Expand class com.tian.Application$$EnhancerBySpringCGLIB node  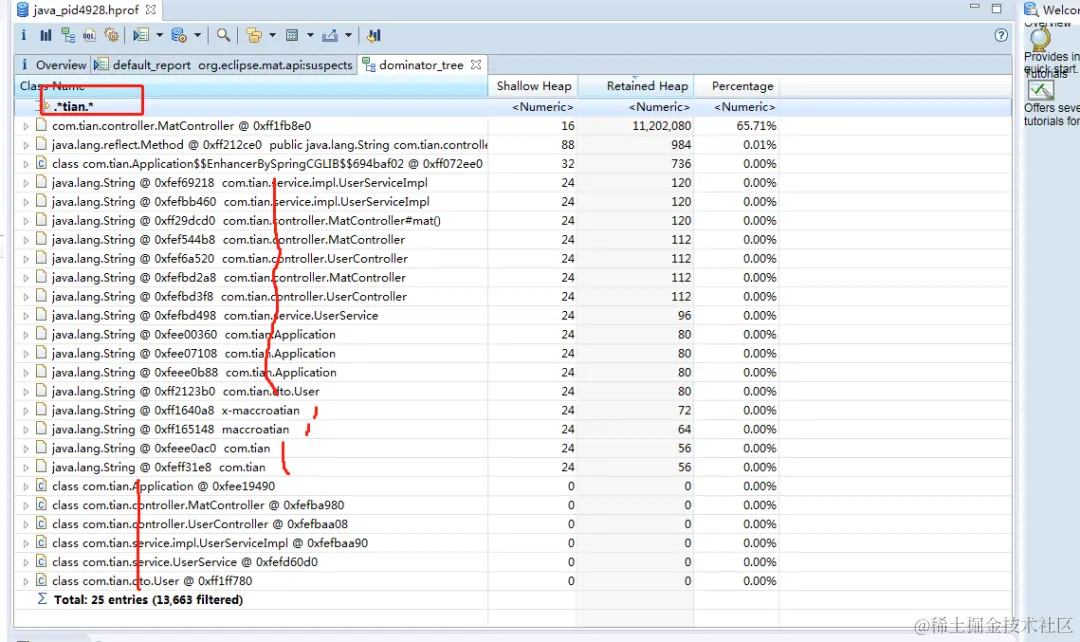point(26,164)
